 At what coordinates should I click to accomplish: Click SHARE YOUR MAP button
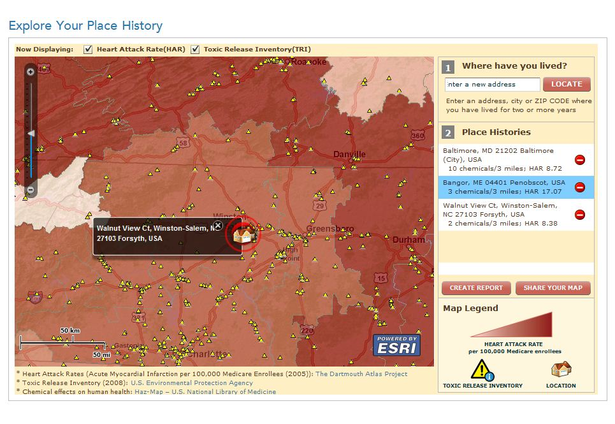coord(553,288)
